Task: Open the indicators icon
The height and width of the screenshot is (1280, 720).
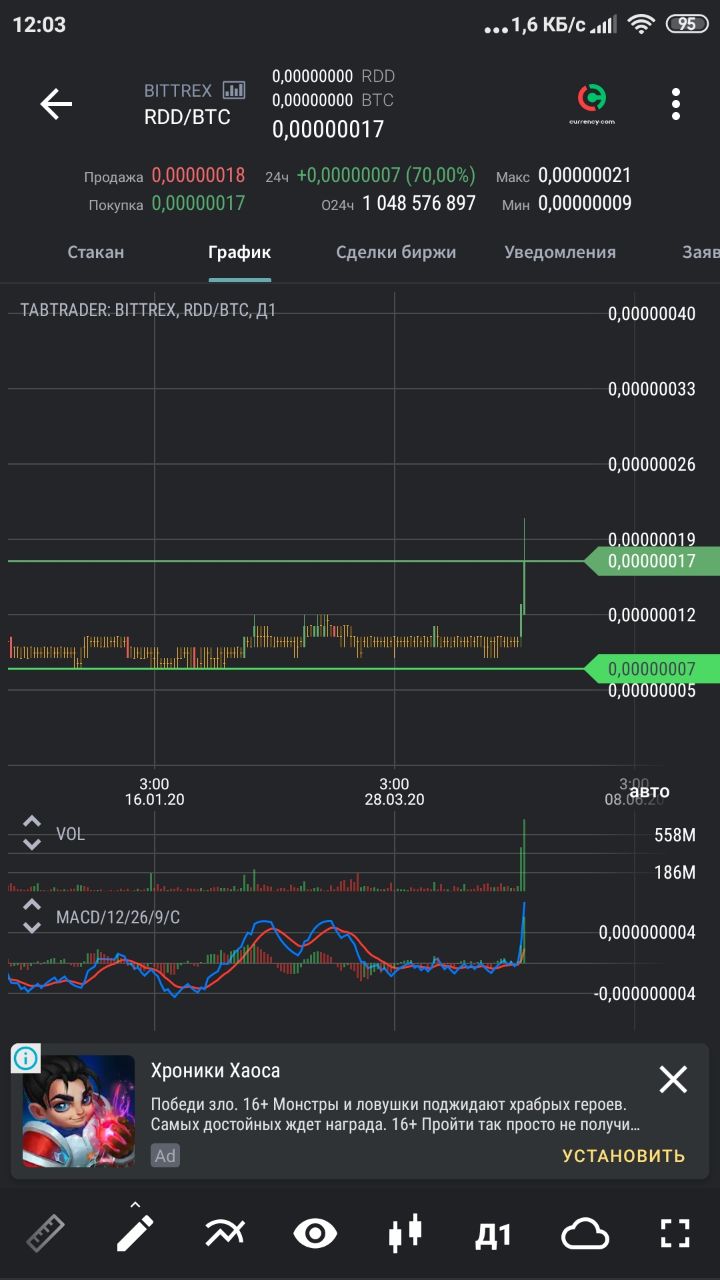Action: tap(225, 1233)
